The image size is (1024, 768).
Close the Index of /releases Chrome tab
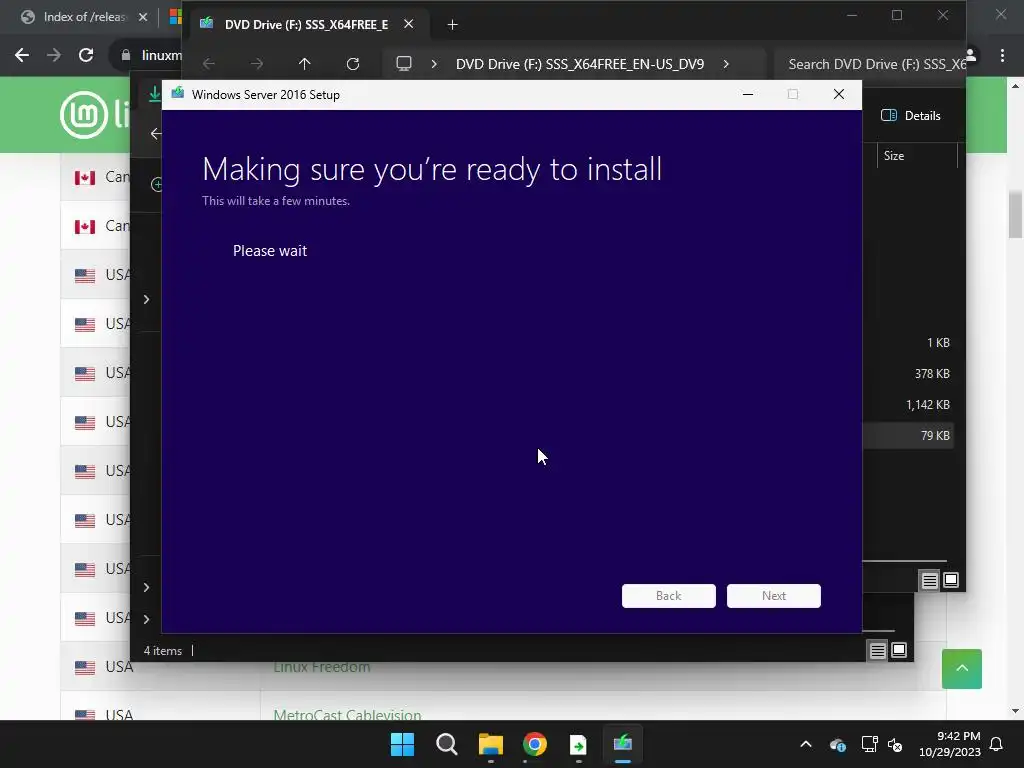coord(143,17)
